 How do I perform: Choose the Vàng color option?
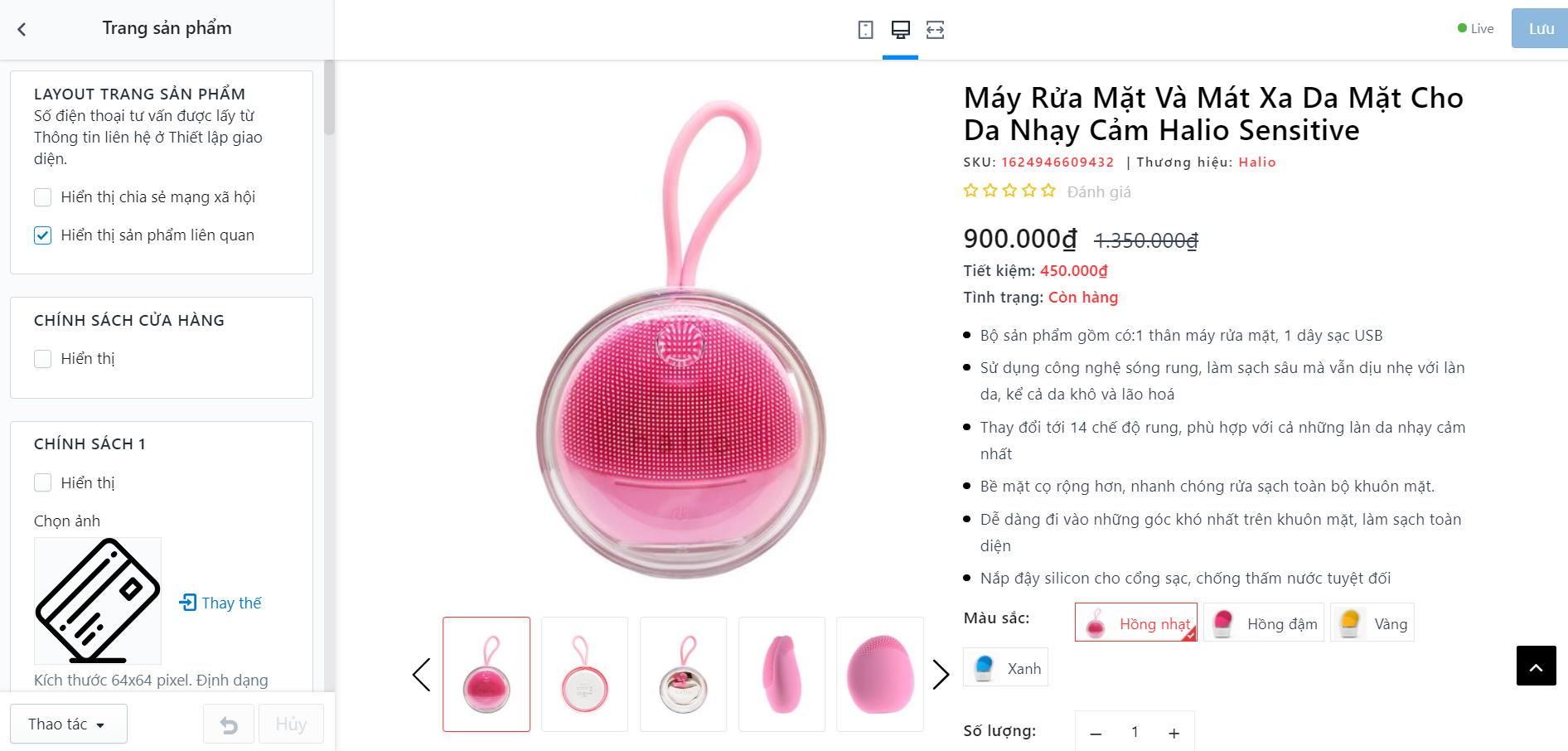click(x=1372, y=623)
